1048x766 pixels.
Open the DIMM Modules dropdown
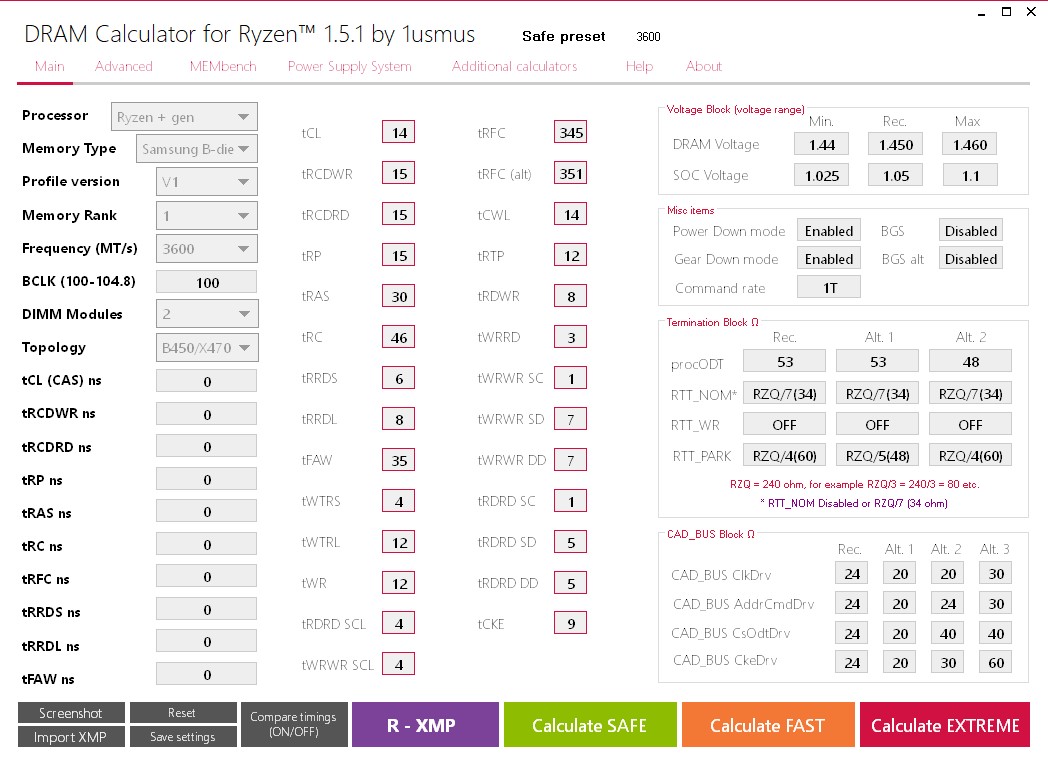[207, 314]
